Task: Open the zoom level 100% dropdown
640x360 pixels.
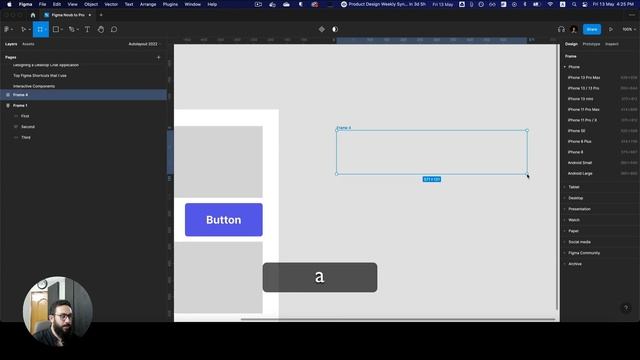Action: pos(629,29)
